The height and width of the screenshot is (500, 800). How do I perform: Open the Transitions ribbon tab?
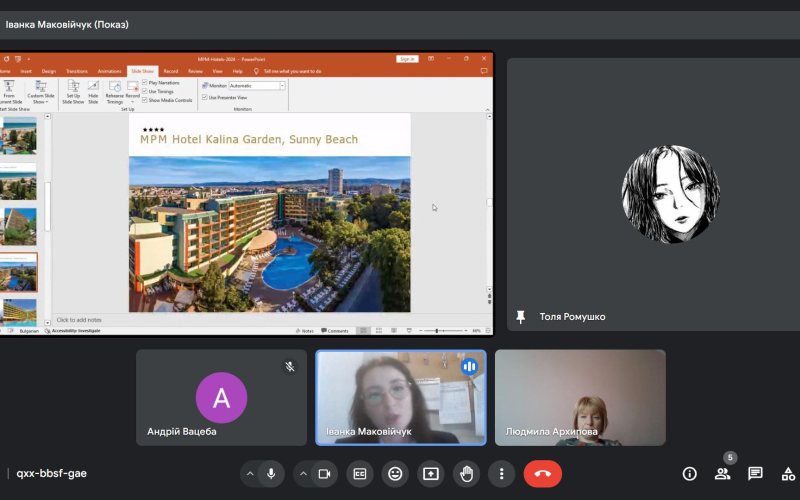[x=77, y=71]
